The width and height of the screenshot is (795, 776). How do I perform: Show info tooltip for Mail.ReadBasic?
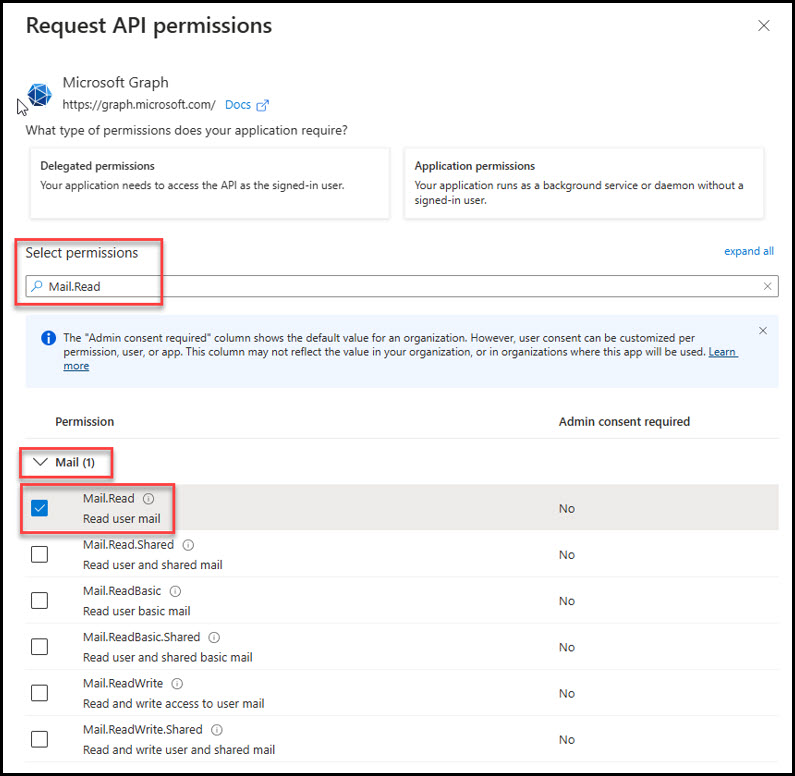175,591
